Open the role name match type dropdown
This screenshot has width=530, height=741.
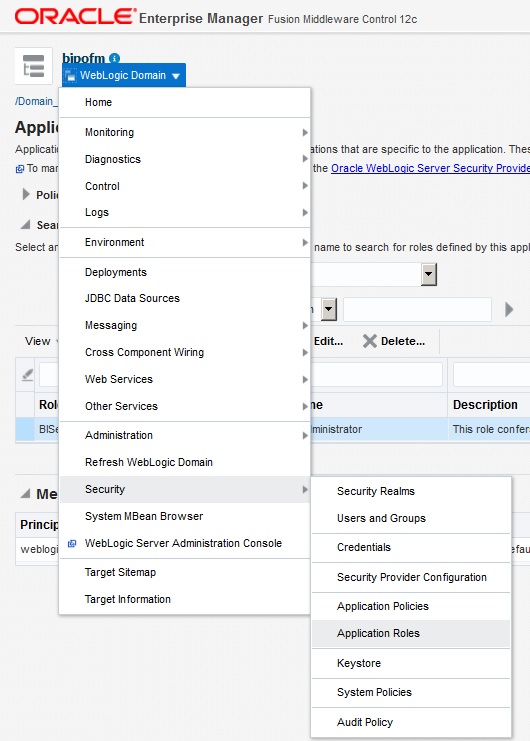click(x=329, y=310)
